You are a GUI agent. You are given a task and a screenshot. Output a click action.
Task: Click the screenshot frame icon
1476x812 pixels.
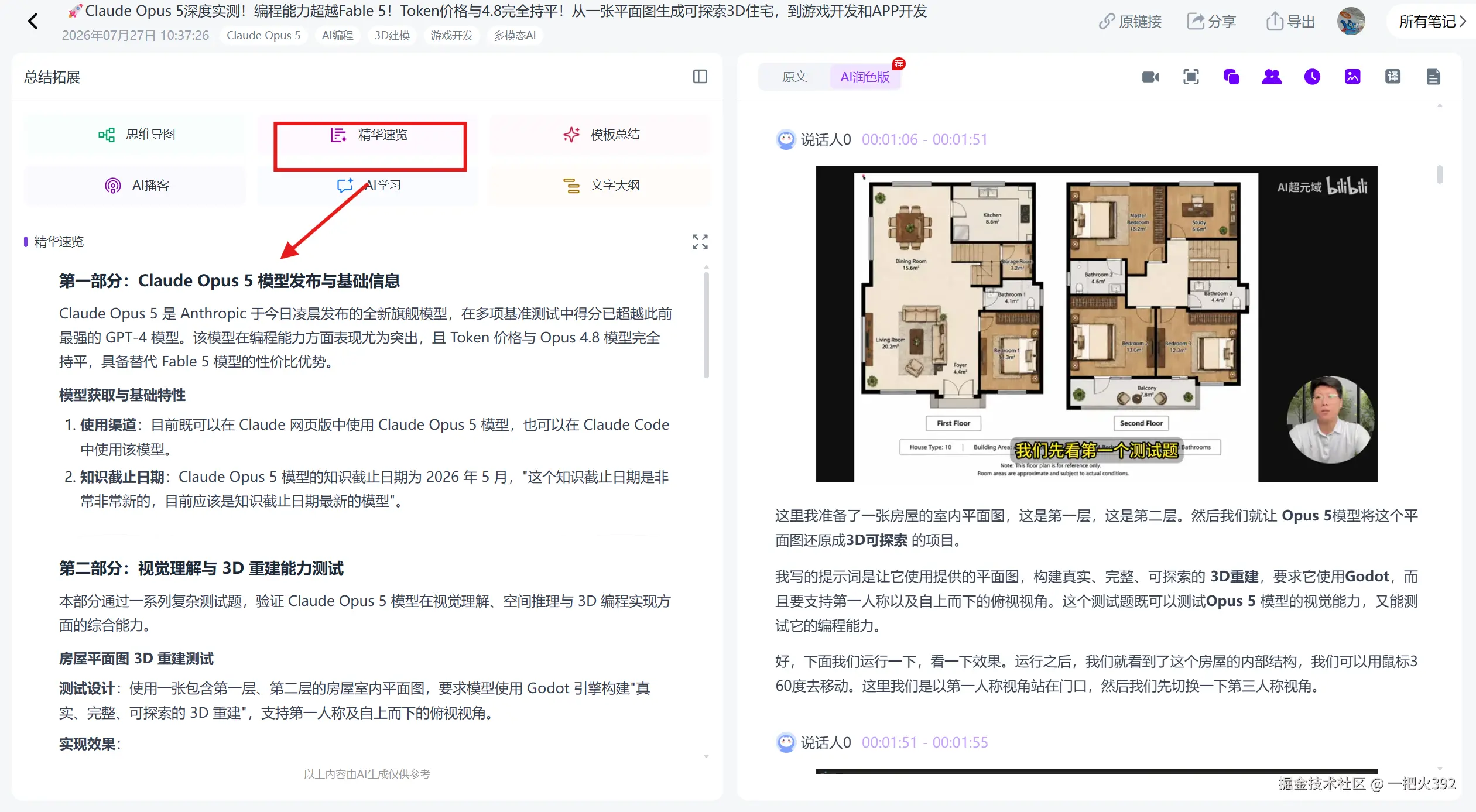point(1191,77)
